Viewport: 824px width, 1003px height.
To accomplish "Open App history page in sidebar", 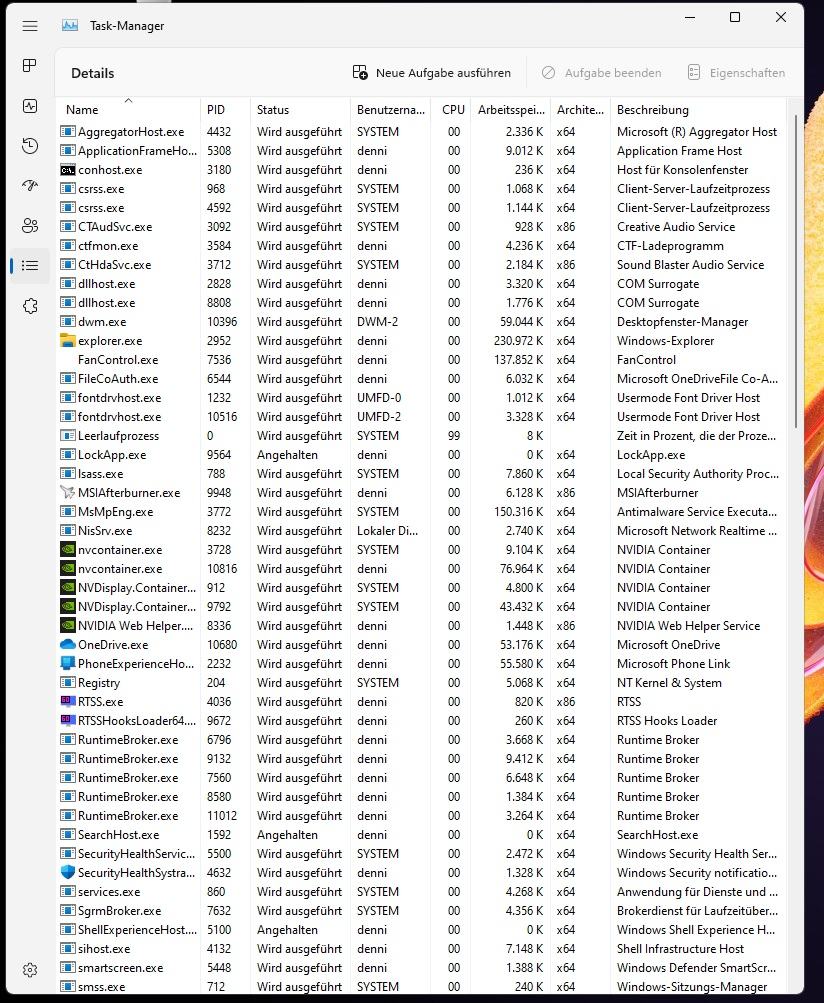I will (x=29, y=146).
